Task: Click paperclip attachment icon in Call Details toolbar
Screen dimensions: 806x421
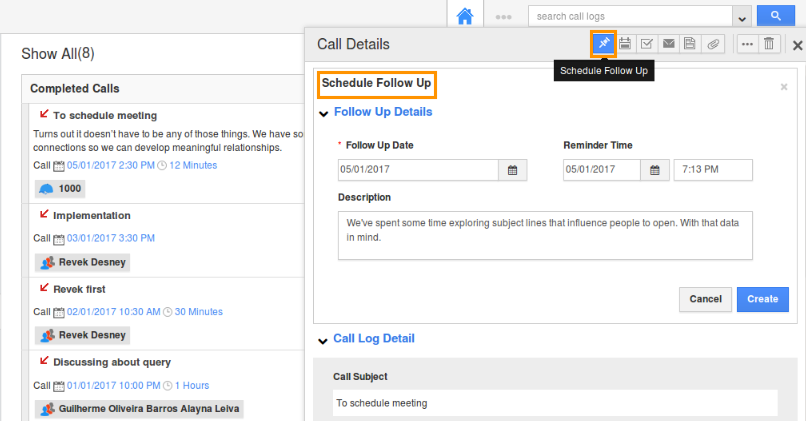Action: pyautogui.click(x=712, y=44)
